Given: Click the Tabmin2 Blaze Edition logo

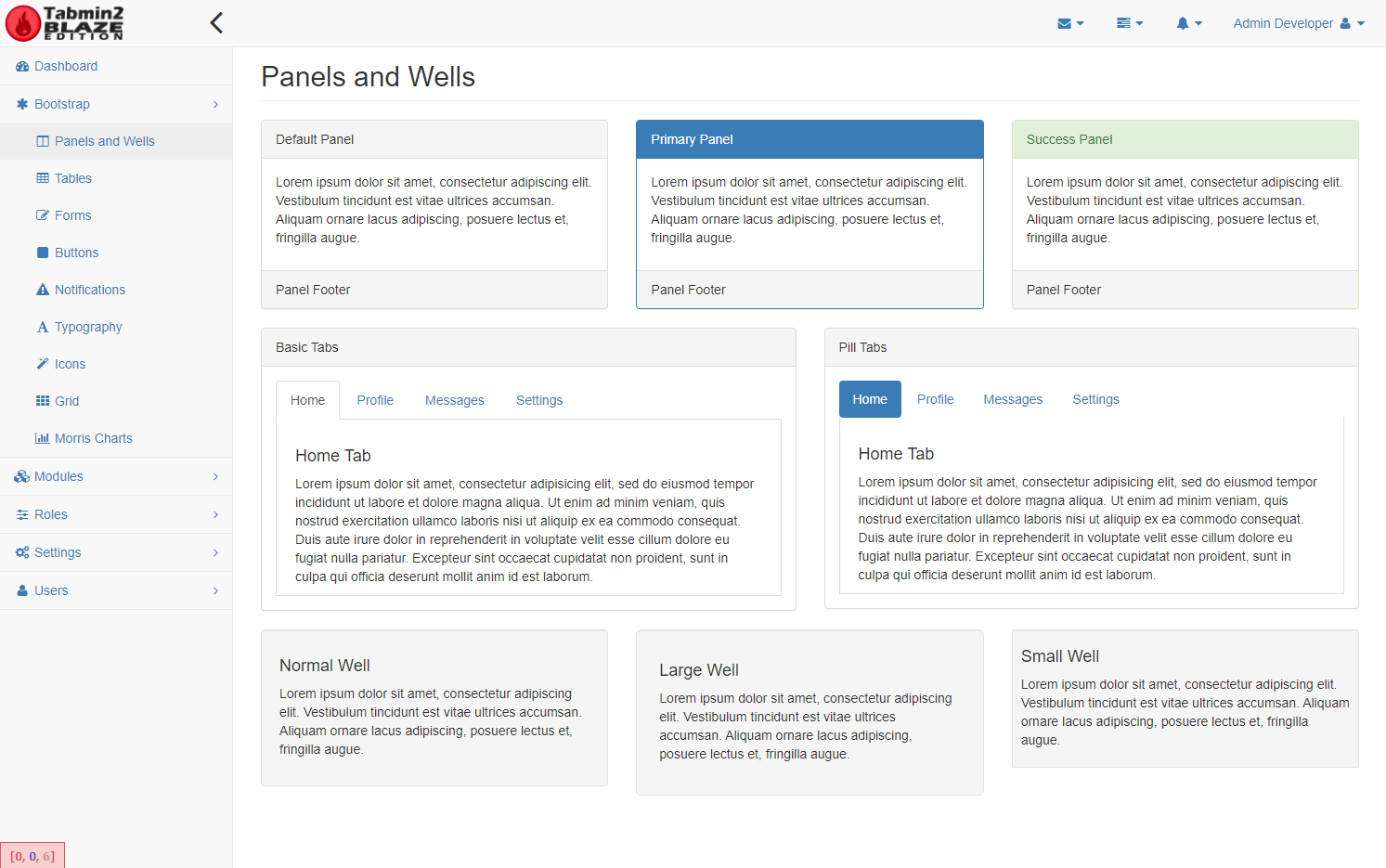Looking at the screenshot, I should (x=65, y=23).
